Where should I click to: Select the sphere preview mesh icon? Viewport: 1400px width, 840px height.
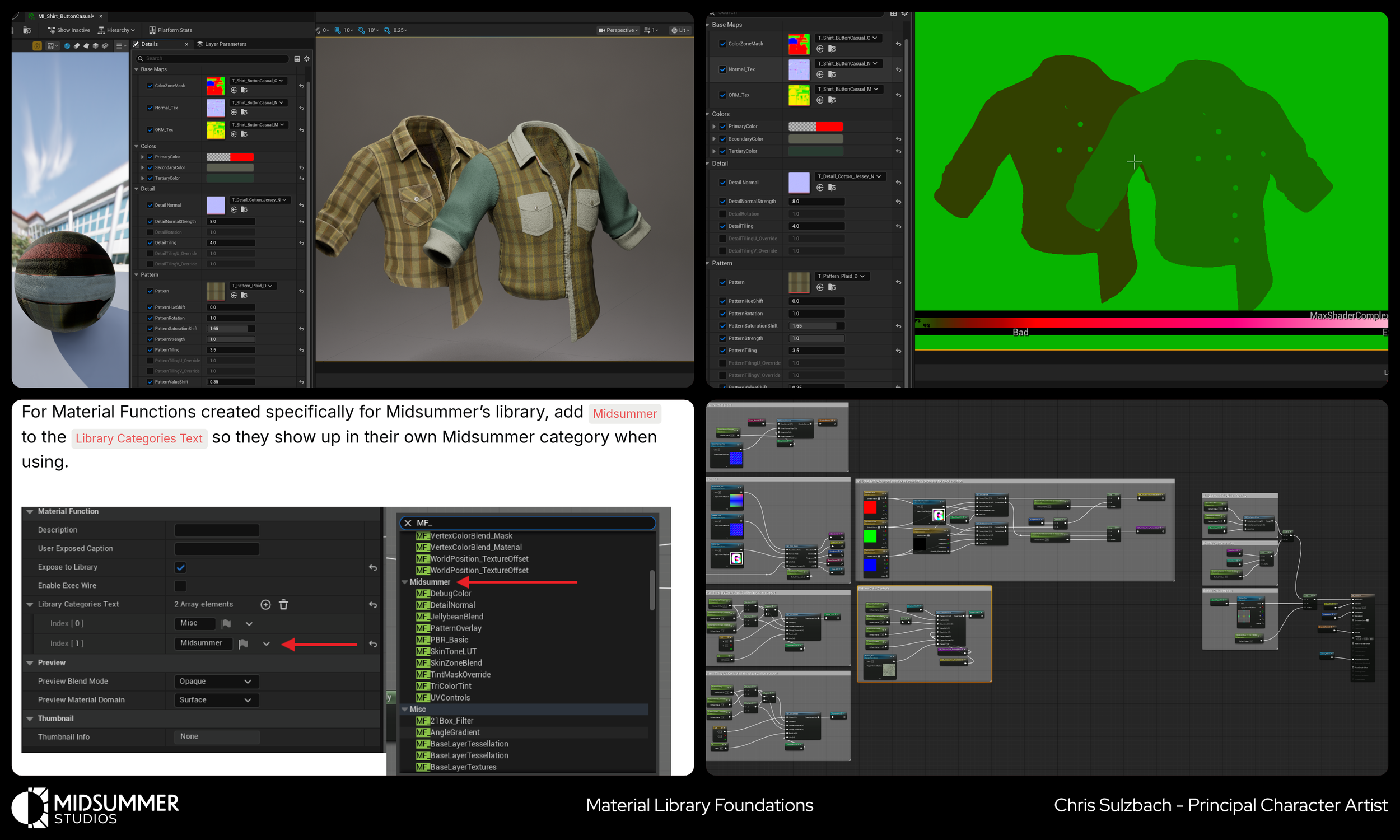[x=67, y=46]
